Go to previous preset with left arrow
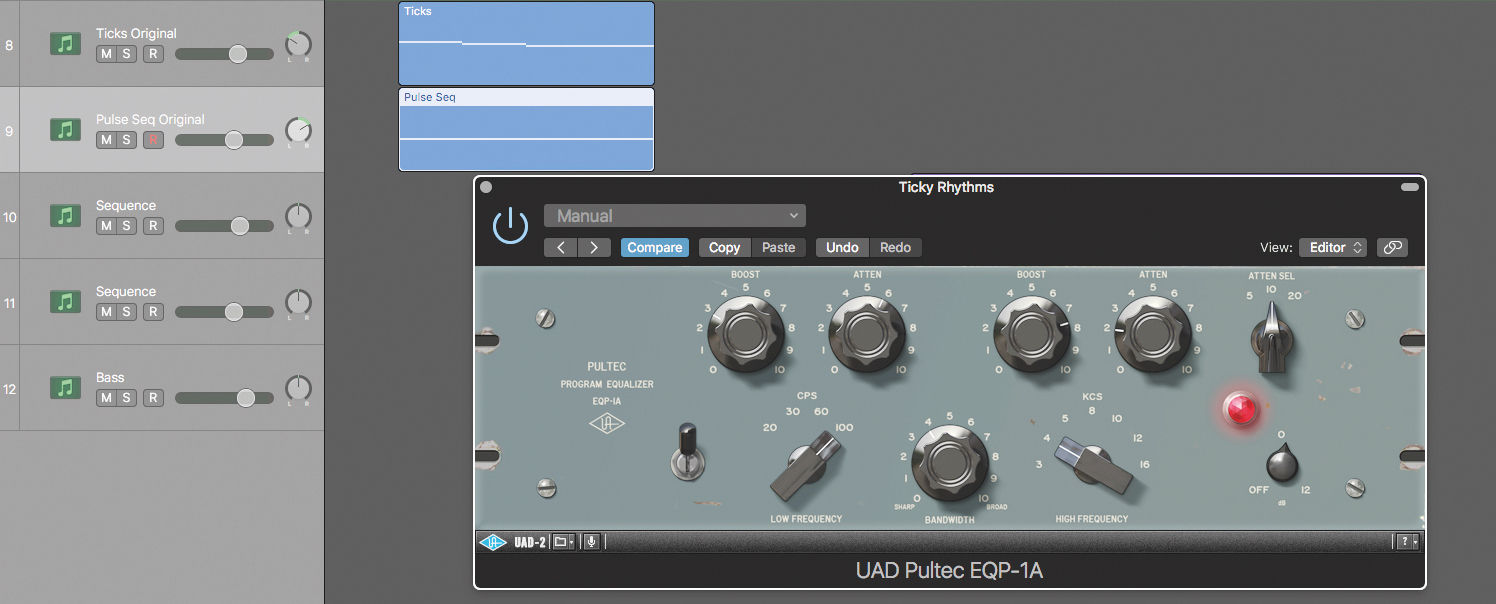The image size is (1496, 604). (x=561, y=247)
